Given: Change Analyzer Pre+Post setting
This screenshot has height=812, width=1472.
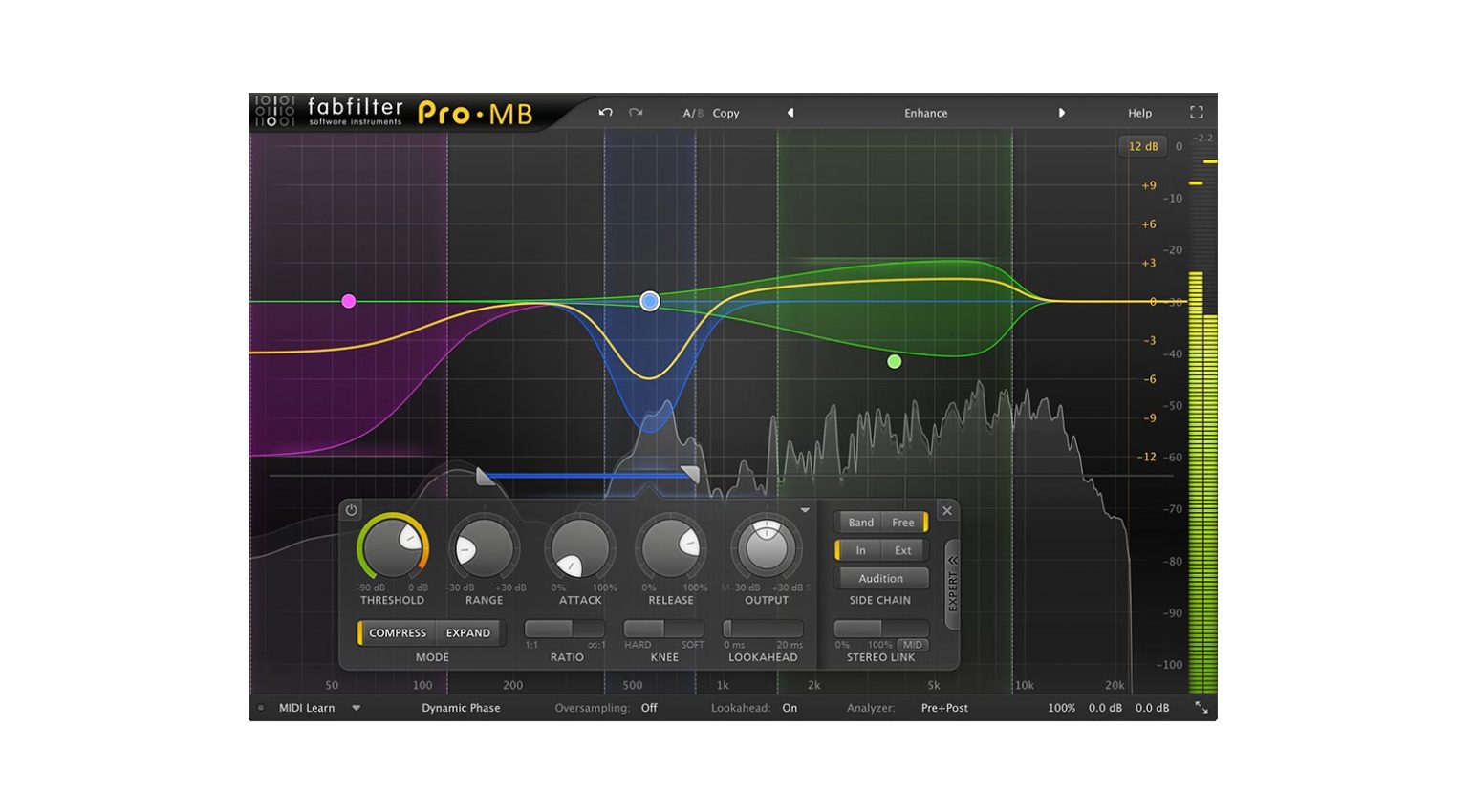Looking at the screenshot, I should coord(944,708).
